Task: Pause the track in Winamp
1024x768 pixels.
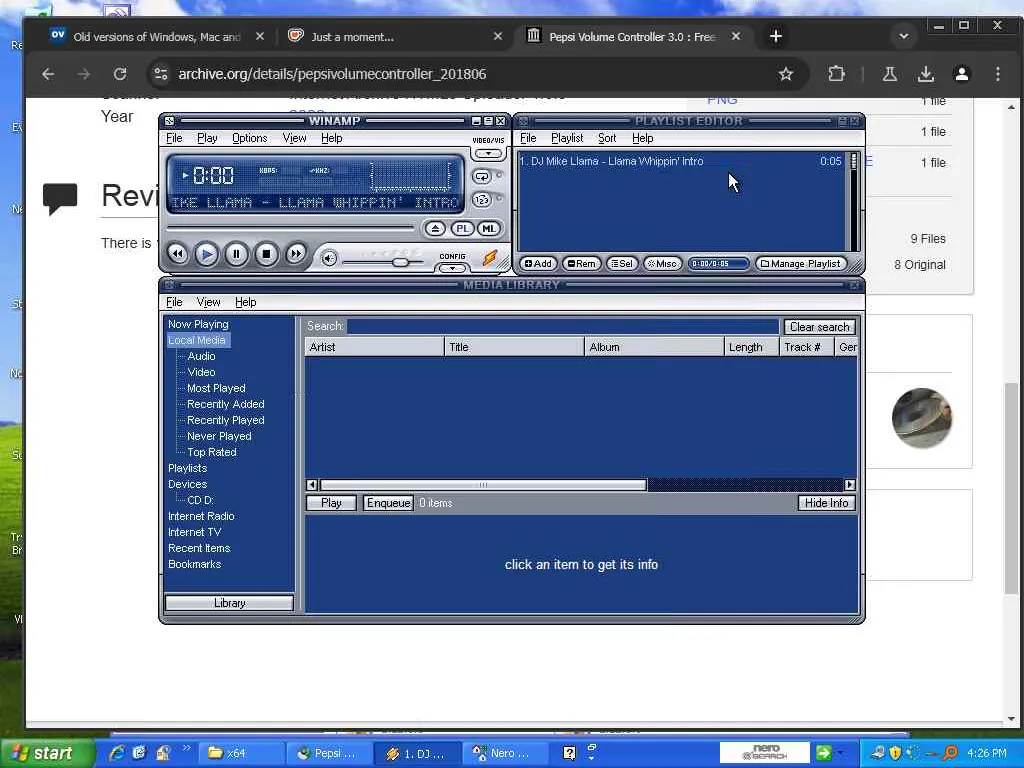Action: pyautogui.click(x=236, y=253)
